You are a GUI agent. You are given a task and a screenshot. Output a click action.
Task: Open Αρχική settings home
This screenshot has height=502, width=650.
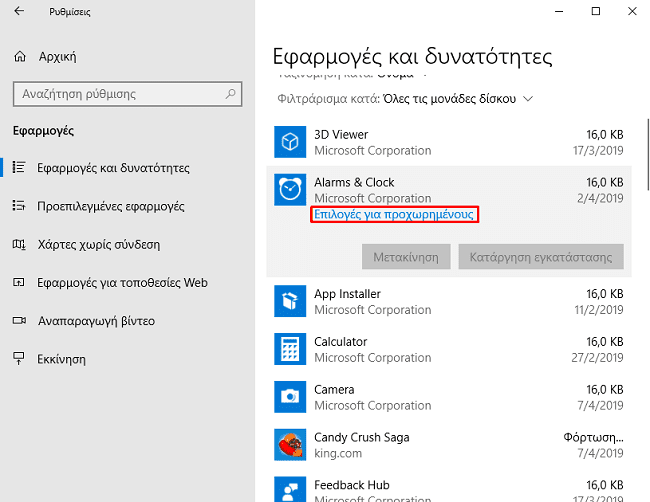click(58, 56)
